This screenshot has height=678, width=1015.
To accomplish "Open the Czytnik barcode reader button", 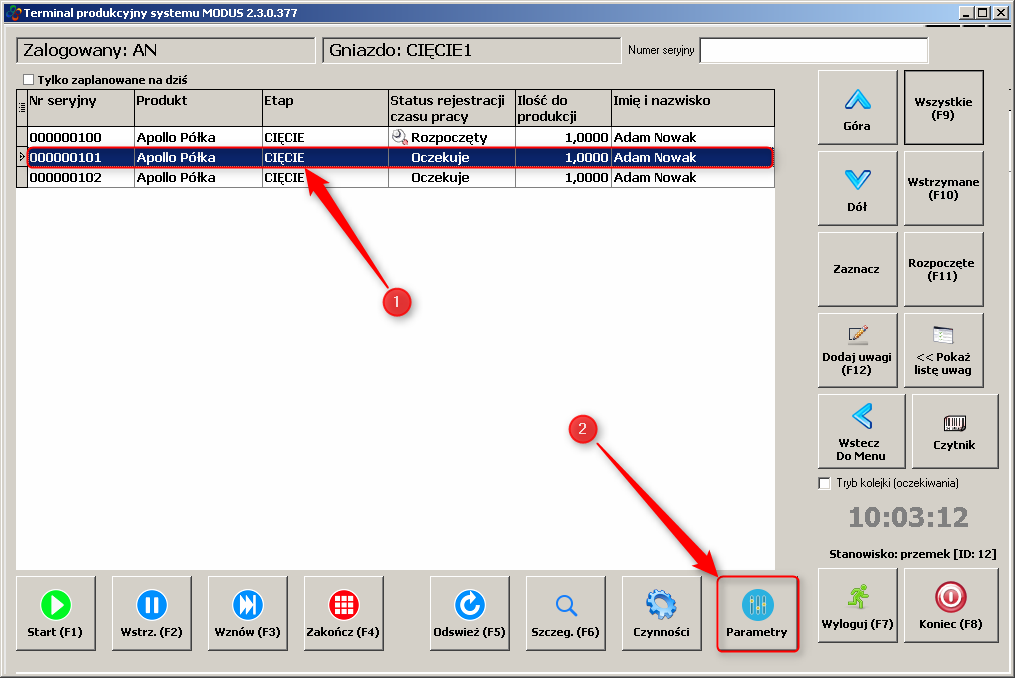I will (954, 431).
